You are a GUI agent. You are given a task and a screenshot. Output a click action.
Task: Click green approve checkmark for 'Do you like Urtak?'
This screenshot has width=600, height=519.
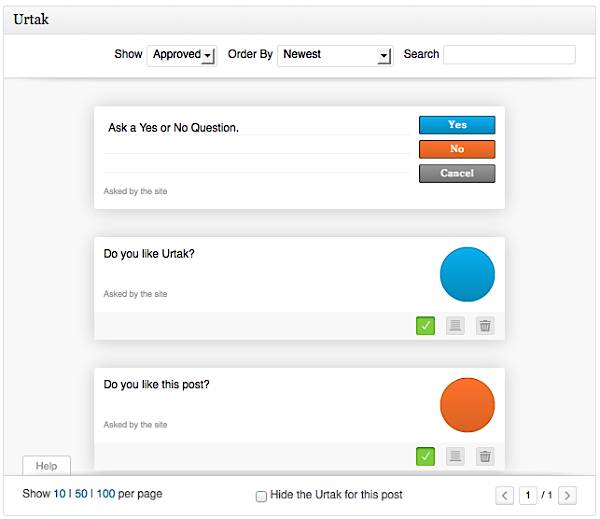(425, 326)
